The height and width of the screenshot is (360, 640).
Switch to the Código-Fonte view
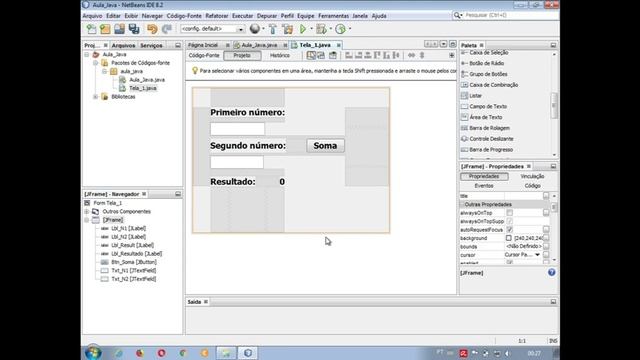point(204,56)
